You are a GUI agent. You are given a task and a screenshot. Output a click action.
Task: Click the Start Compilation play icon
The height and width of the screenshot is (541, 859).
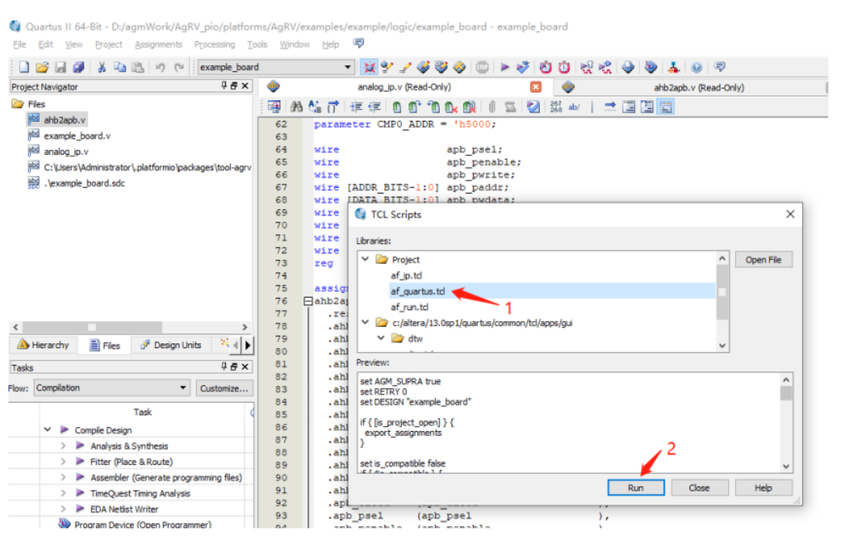(505, 67)
